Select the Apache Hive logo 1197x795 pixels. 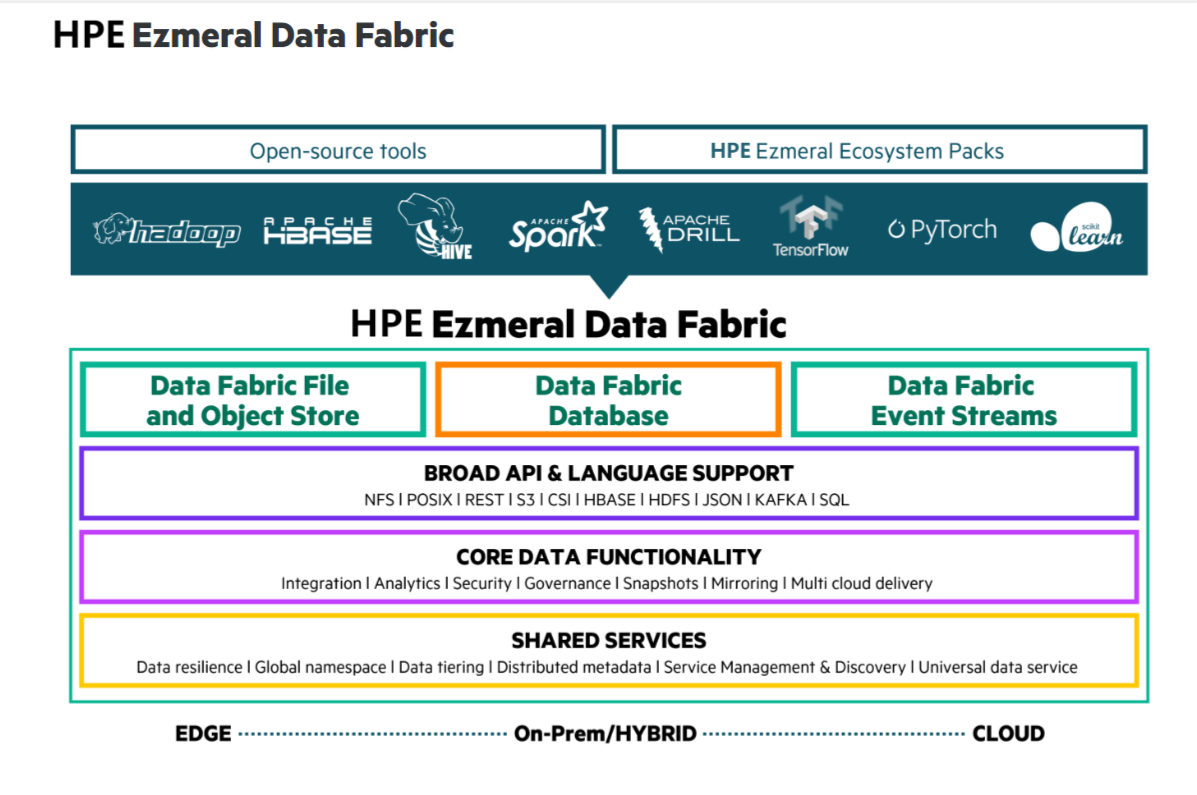point(436,226)
